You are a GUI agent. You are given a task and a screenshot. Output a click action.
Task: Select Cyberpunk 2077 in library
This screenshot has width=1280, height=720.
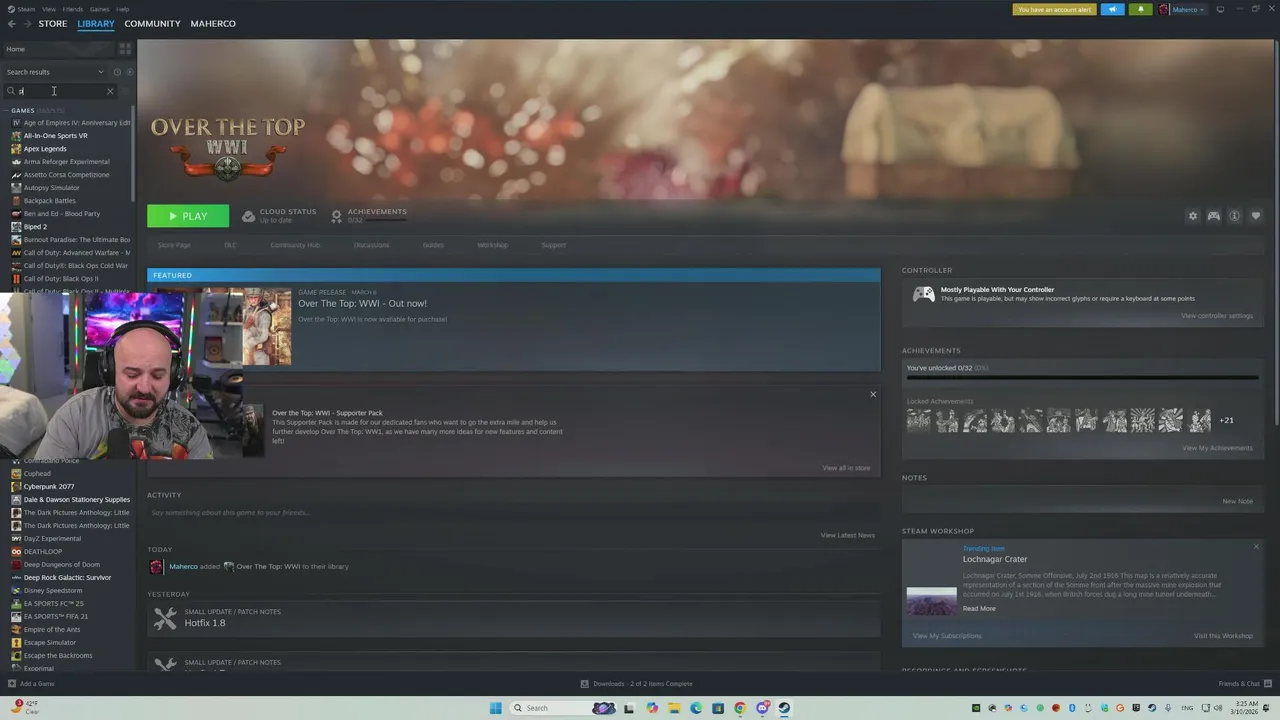click(x=49, y=487)
